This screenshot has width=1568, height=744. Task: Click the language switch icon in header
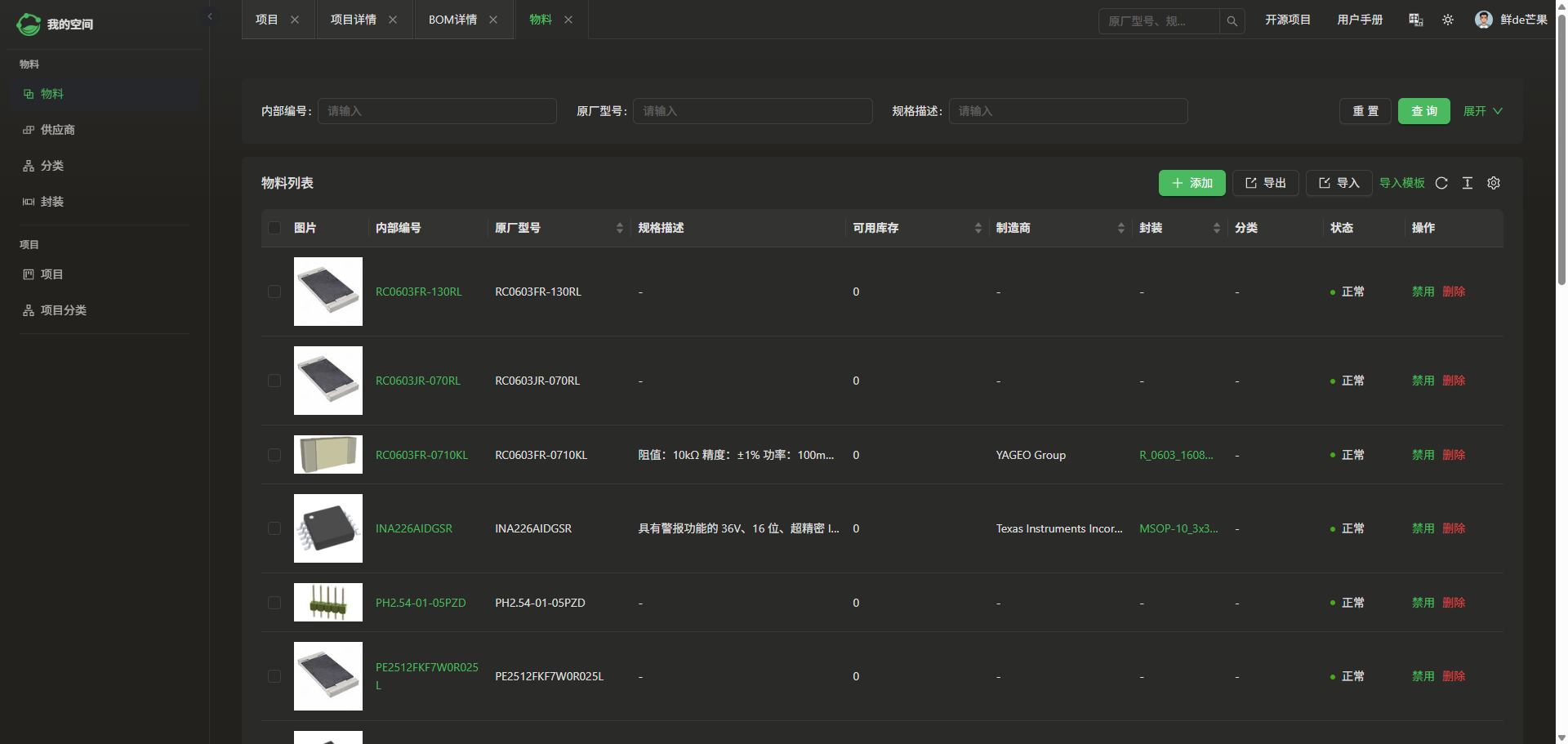click(1416, 20)
